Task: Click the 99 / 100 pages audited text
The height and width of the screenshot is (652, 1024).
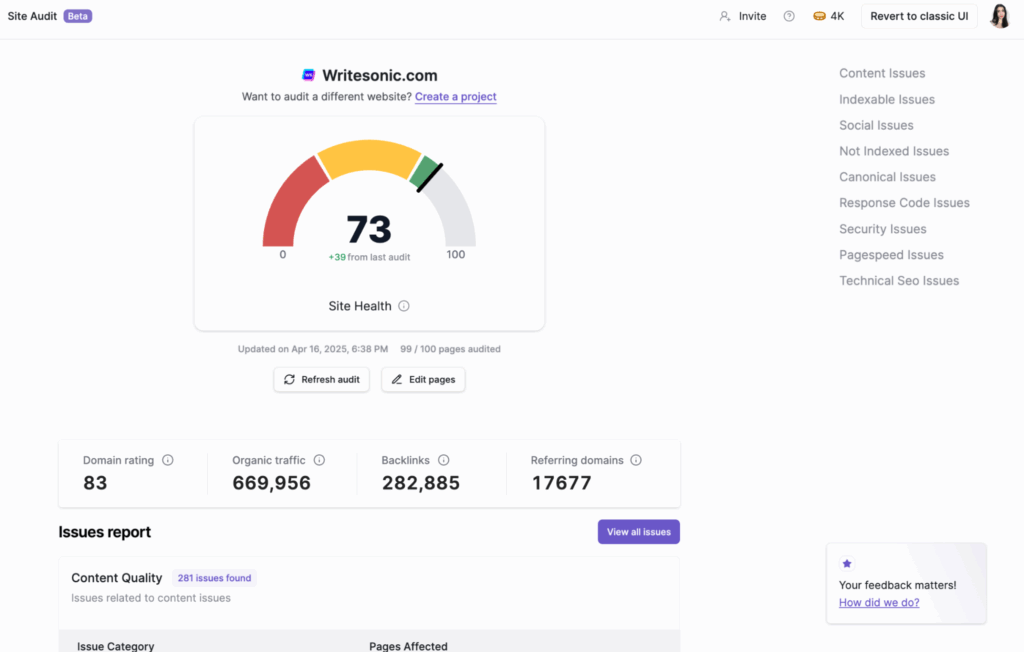Action: 451,349
